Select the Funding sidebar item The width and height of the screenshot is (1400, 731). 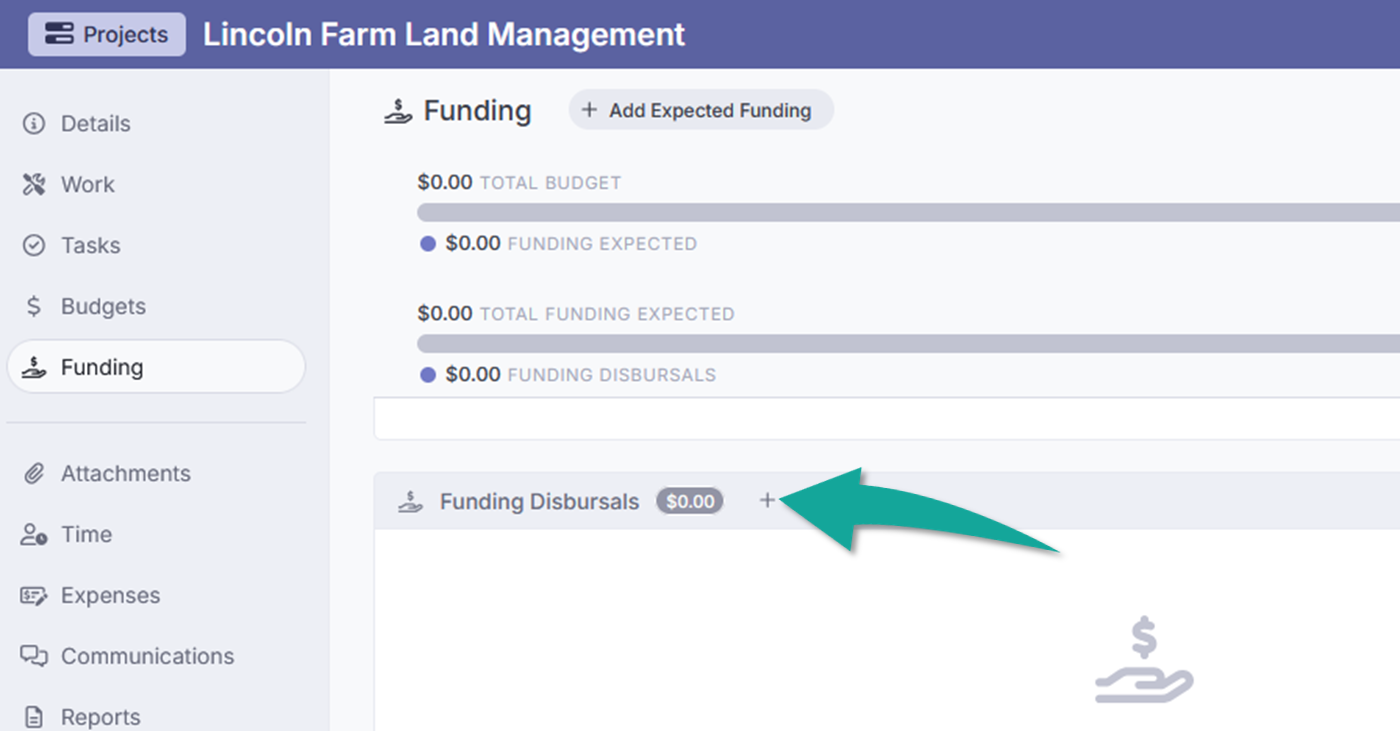155,367
